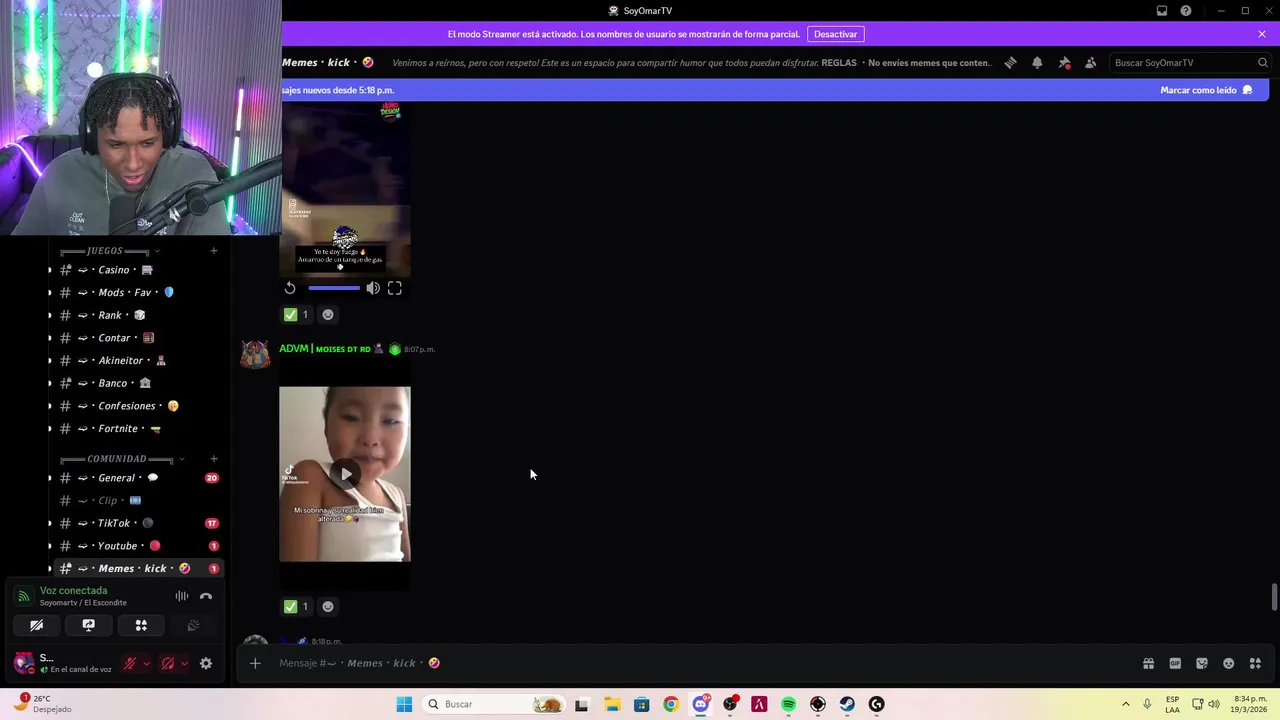1280x720 pixels.
Task: Add reaction to MOISES DT RD's video
Action: [x=328, y=607]
